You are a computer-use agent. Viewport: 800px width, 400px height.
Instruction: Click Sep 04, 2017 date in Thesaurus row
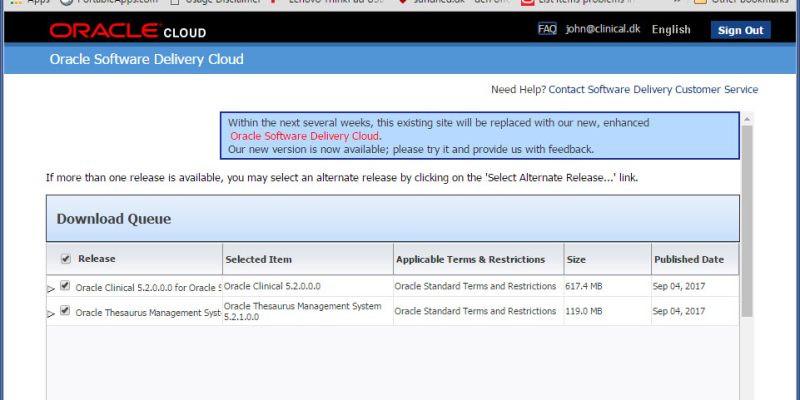679,311
